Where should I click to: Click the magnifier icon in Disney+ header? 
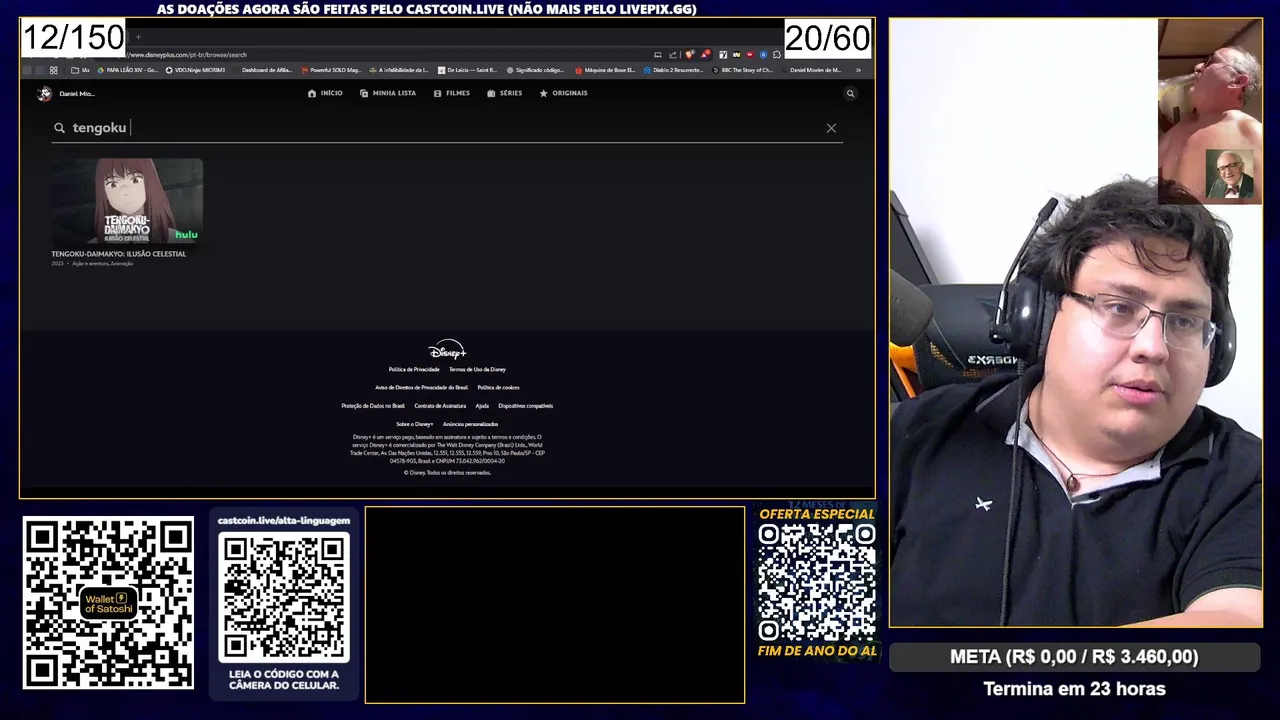(851, 93)
